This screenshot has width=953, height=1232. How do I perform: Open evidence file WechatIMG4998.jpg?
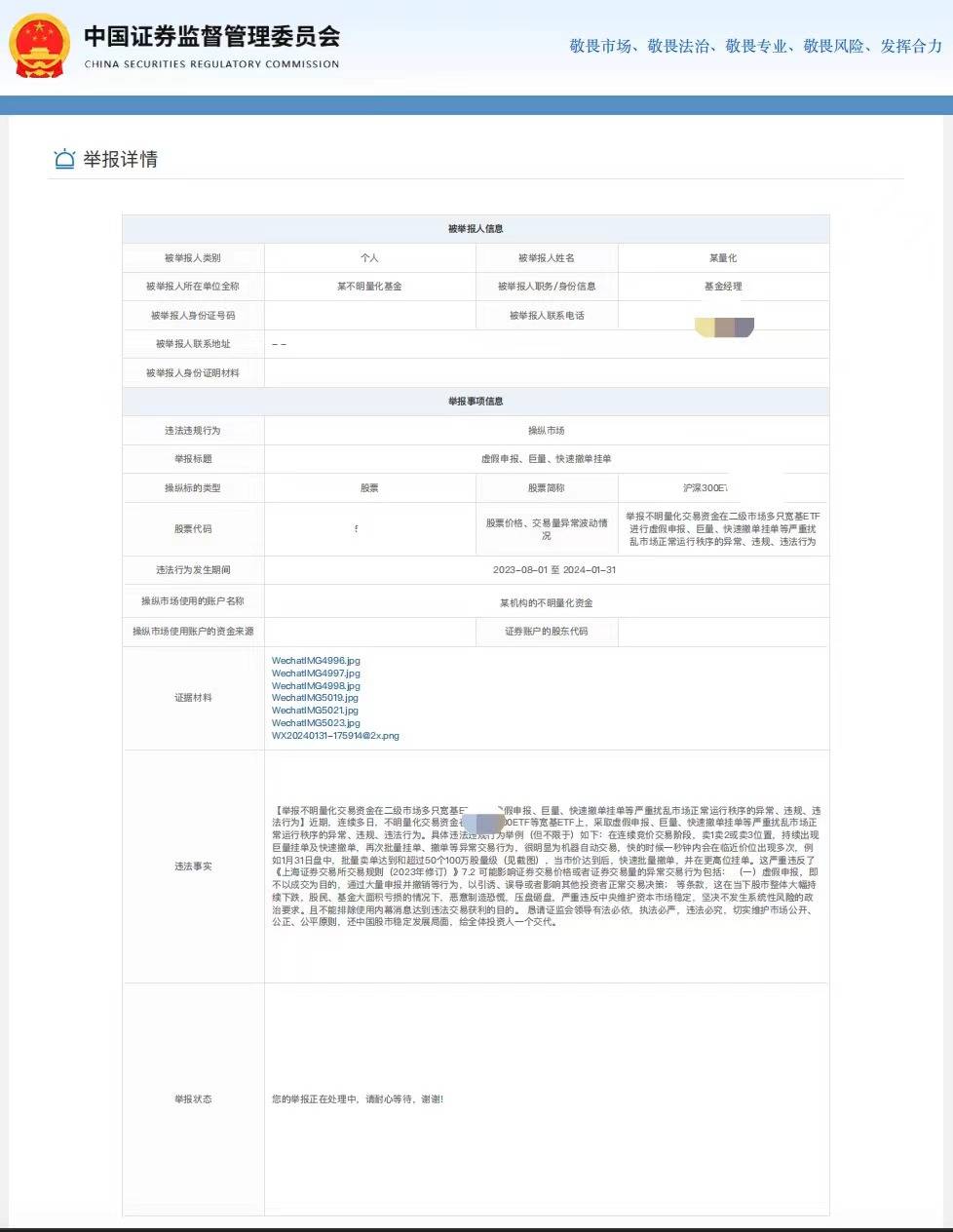coord(316,686)
